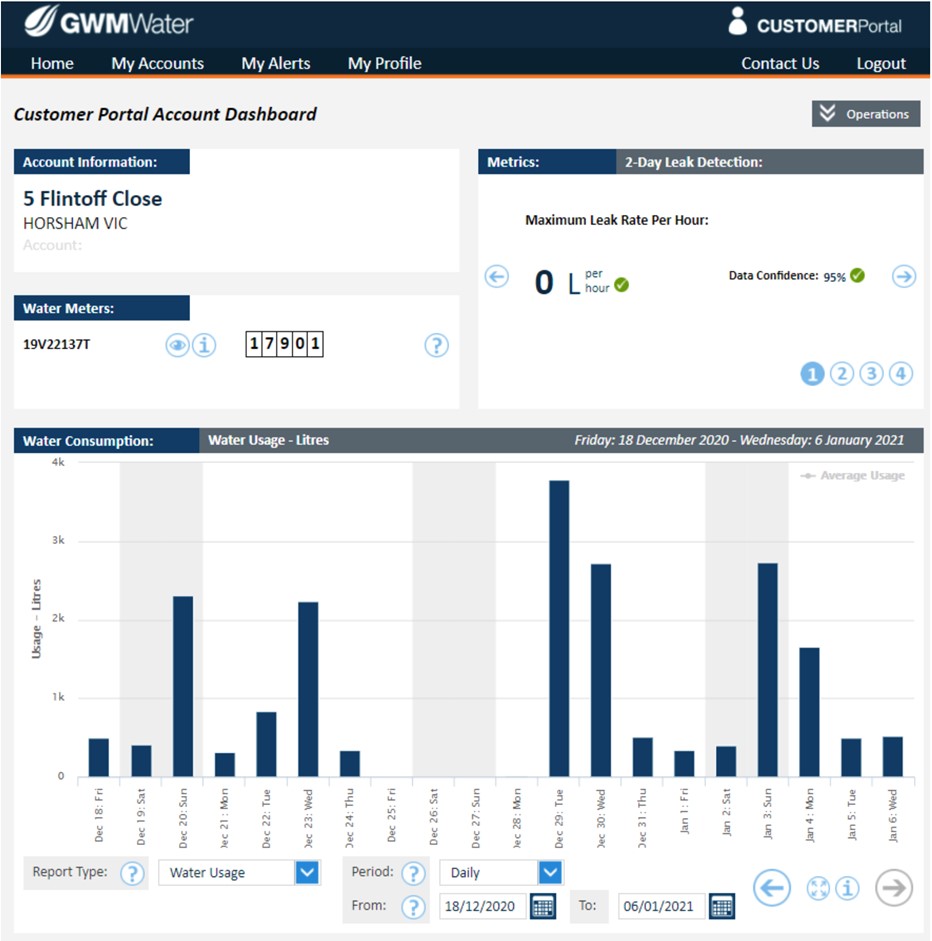Select metrics page 2 indicator
The height and width of the screenshot is (941, 932).
[x=842, y=374]
